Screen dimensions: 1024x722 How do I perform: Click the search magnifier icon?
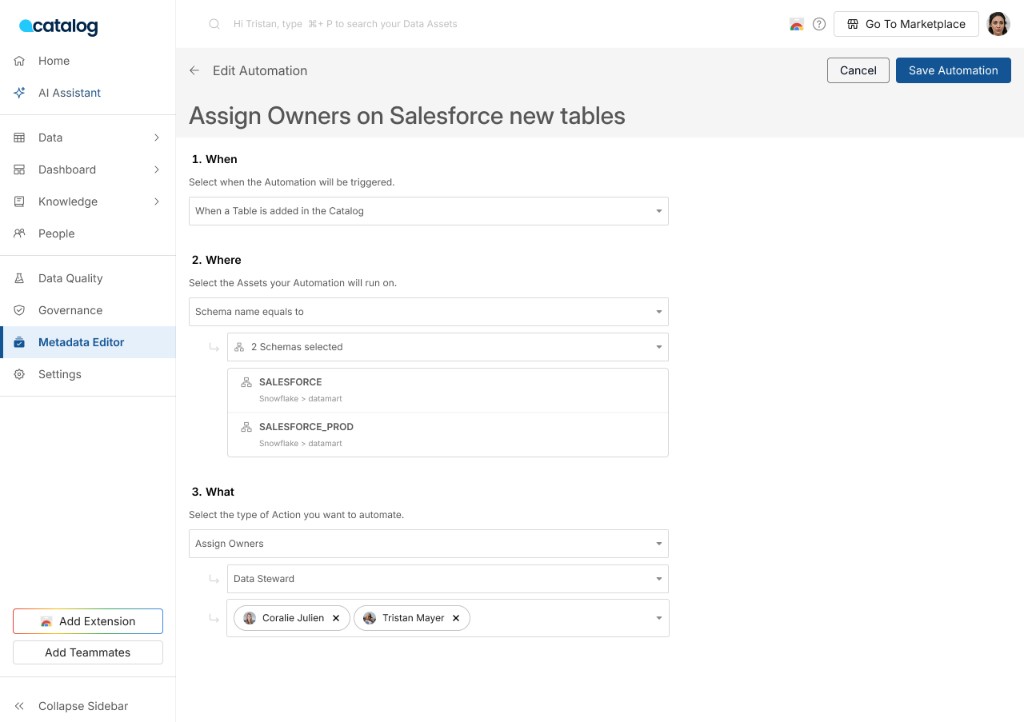click(x=214, y=24)
